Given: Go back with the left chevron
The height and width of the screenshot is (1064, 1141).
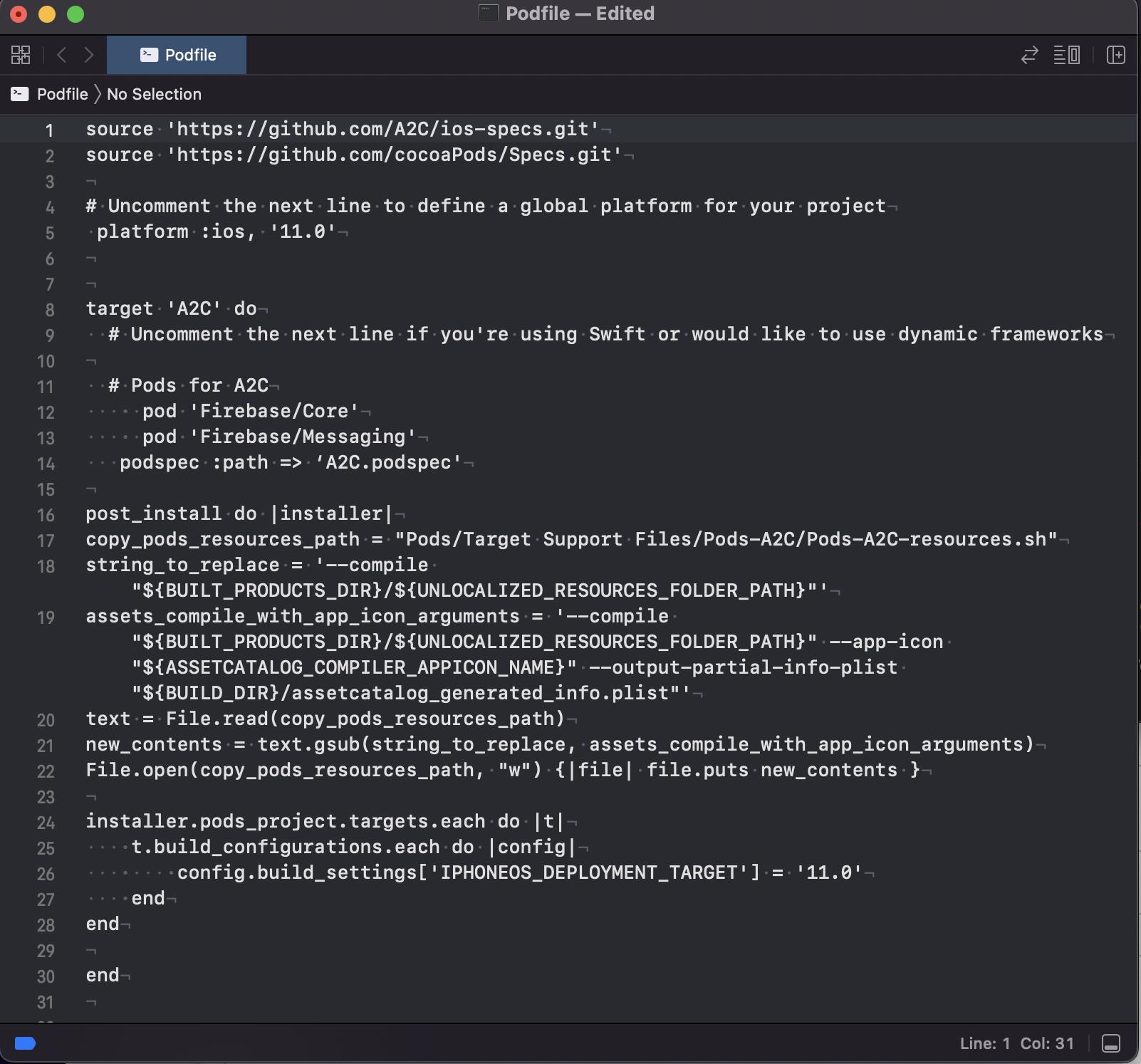Looking at the screenshot, I should point(62,55).
